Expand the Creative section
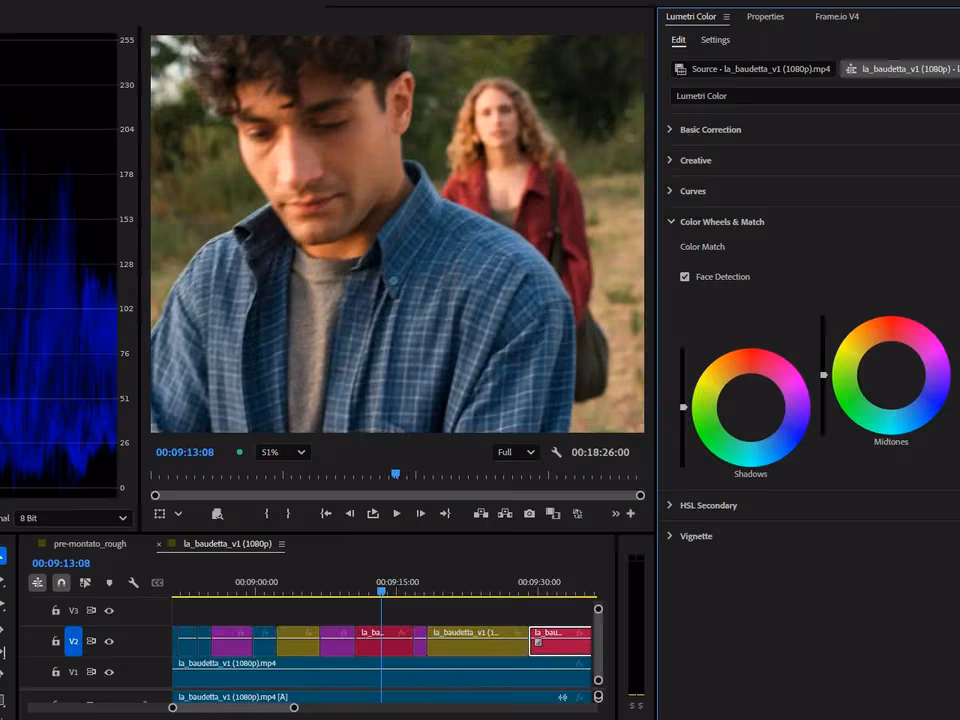Screen dimensions: 960x720 [x=670, y=160]
